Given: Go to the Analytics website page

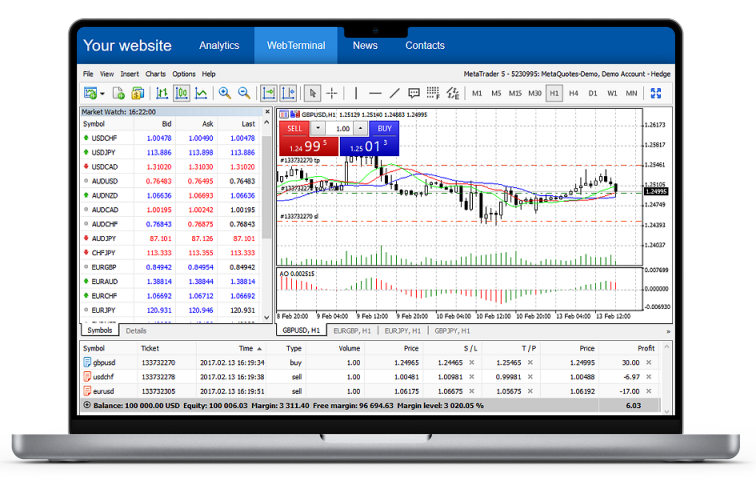Looking at the screenshot, I should coord(219,45).
